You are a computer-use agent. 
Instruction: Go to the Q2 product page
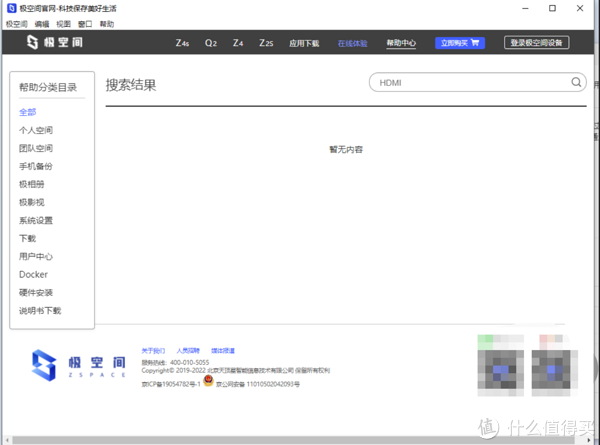[211, 43]
